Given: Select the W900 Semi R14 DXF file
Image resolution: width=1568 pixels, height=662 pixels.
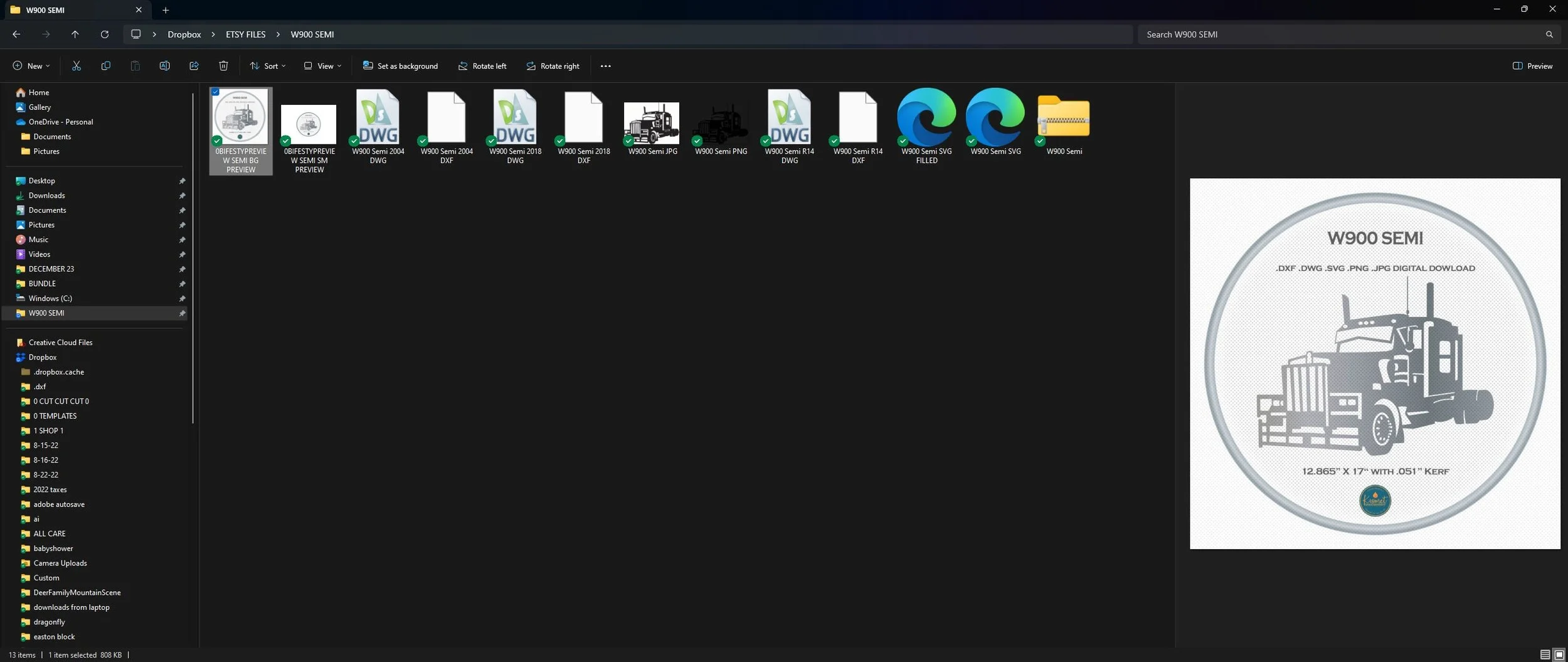Looking at the screenshot, I should click(858, 127).
